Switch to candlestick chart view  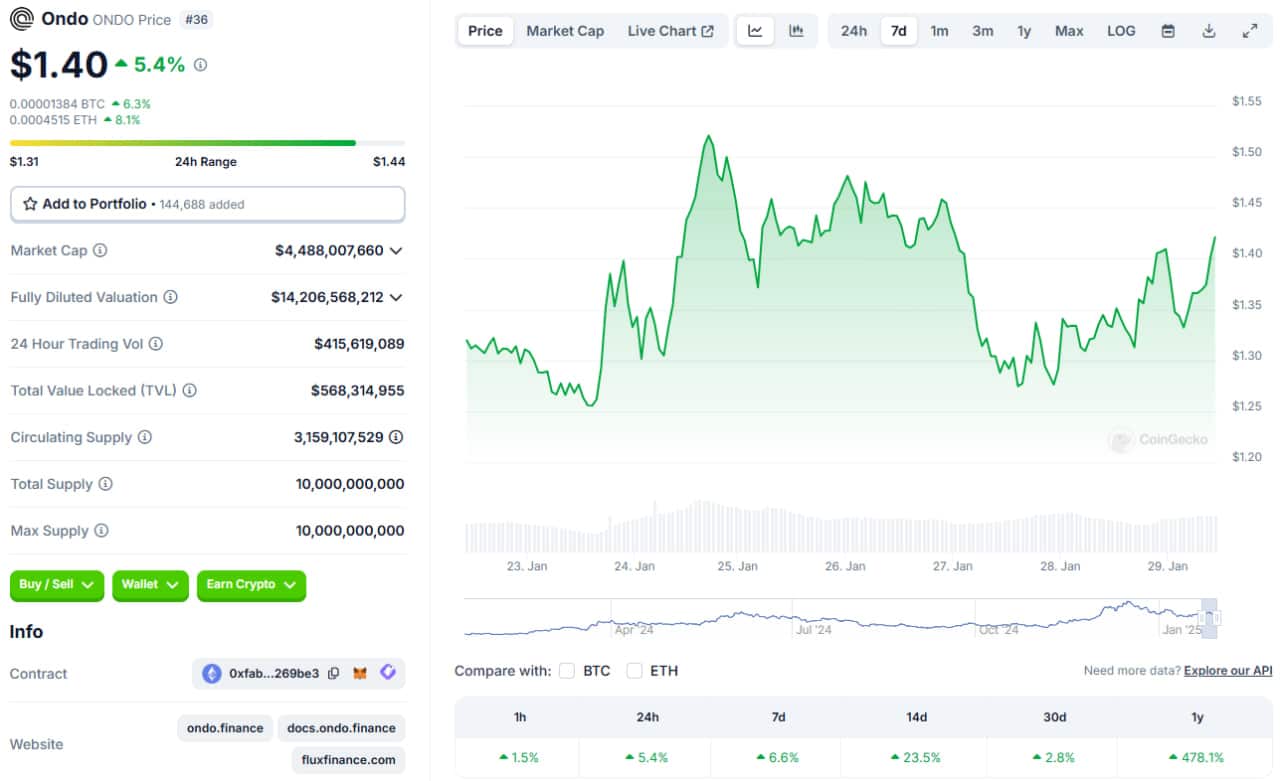click(x=796, y=31)
